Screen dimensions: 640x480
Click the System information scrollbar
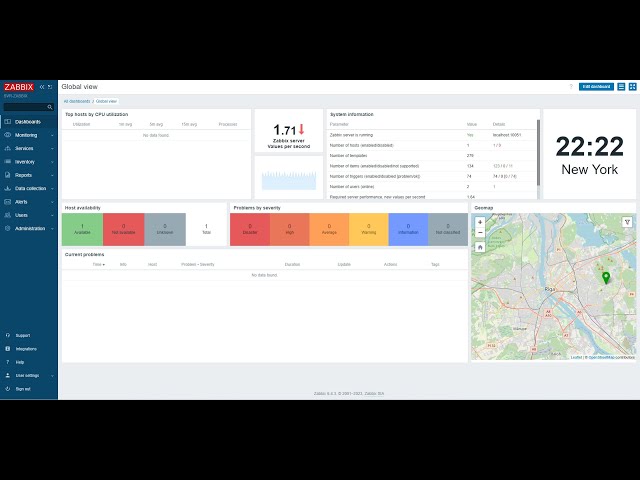pos(538,153)
